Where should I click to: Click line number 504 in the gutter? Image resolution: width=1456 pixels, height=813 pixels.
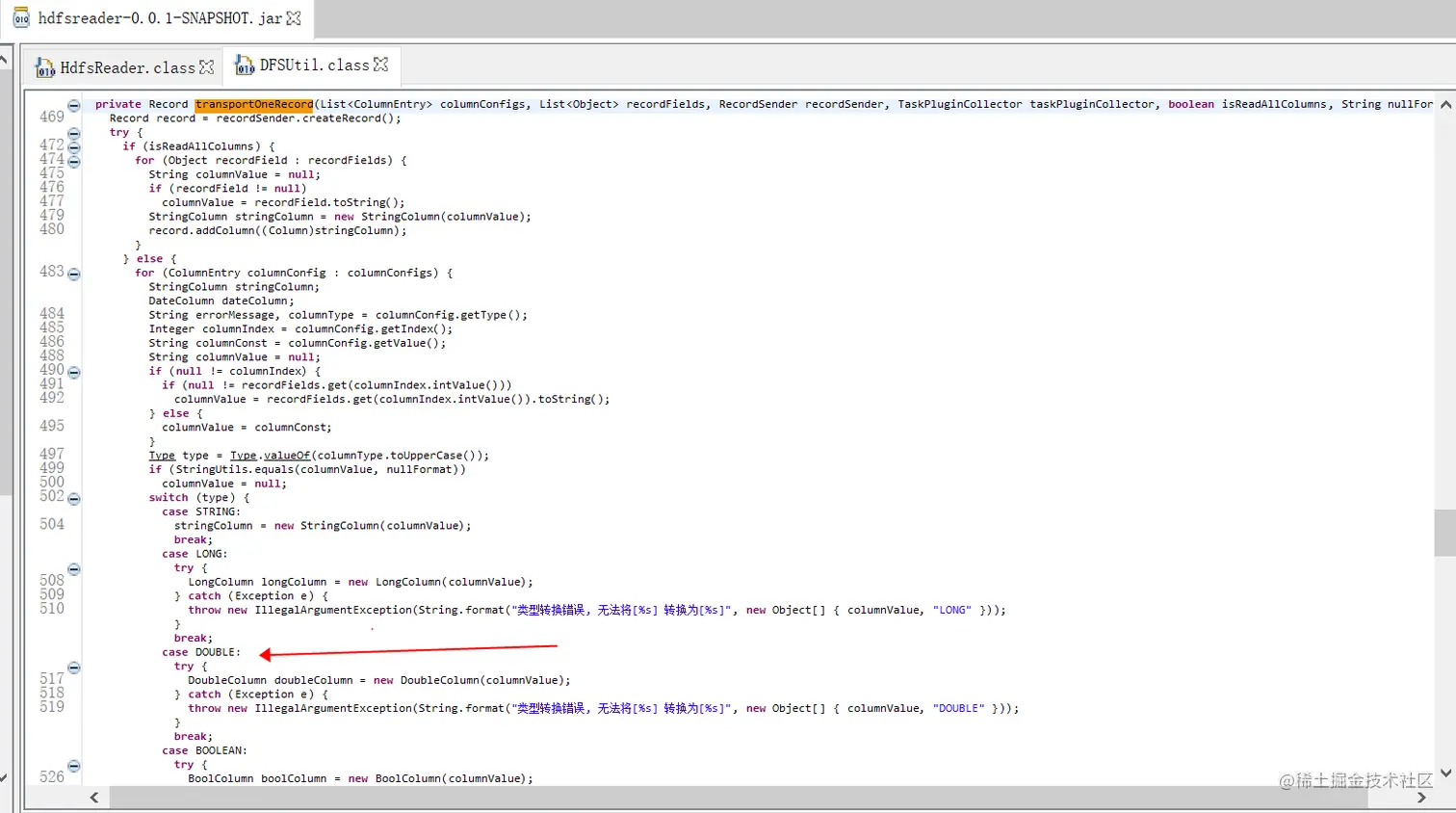click(x=52, y=524)
